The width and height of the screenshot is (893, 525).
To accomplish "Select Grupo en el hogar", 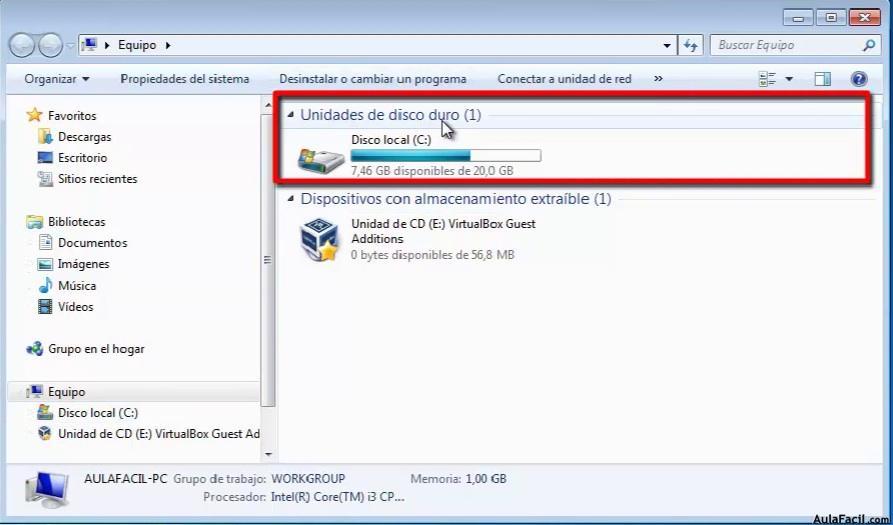I will pos(96,349).
